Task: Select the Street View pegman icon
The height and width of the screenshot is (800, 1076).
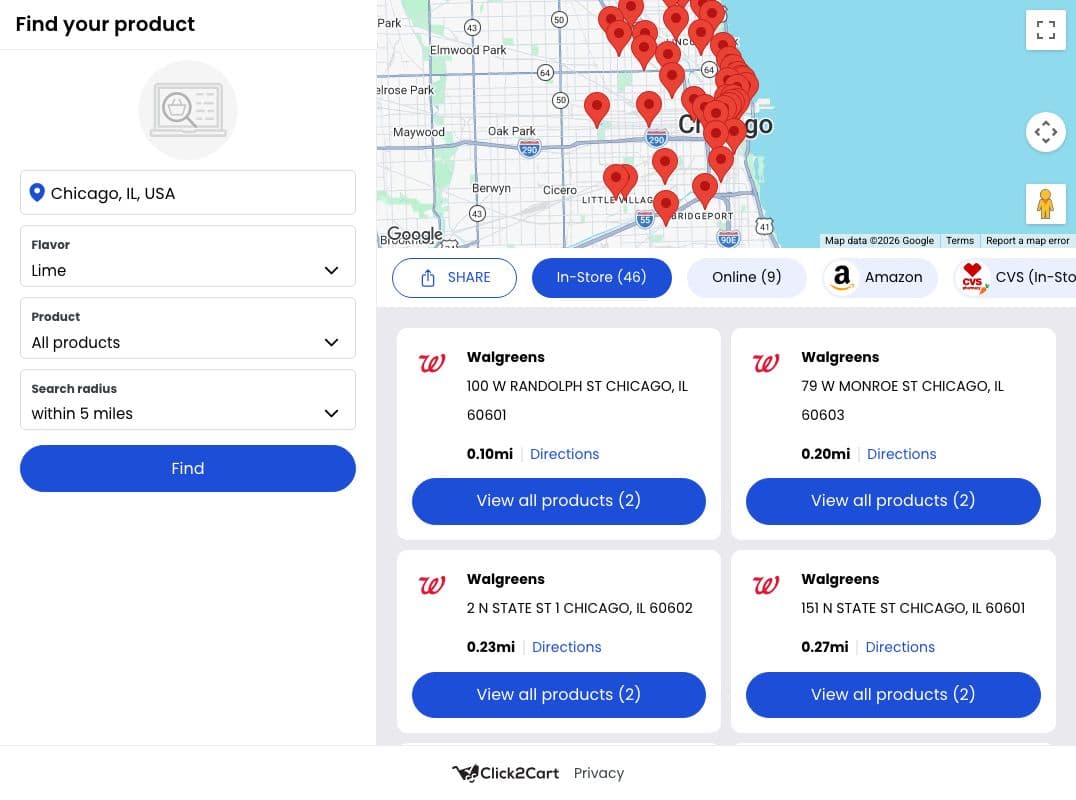Action: point(1045,204)
